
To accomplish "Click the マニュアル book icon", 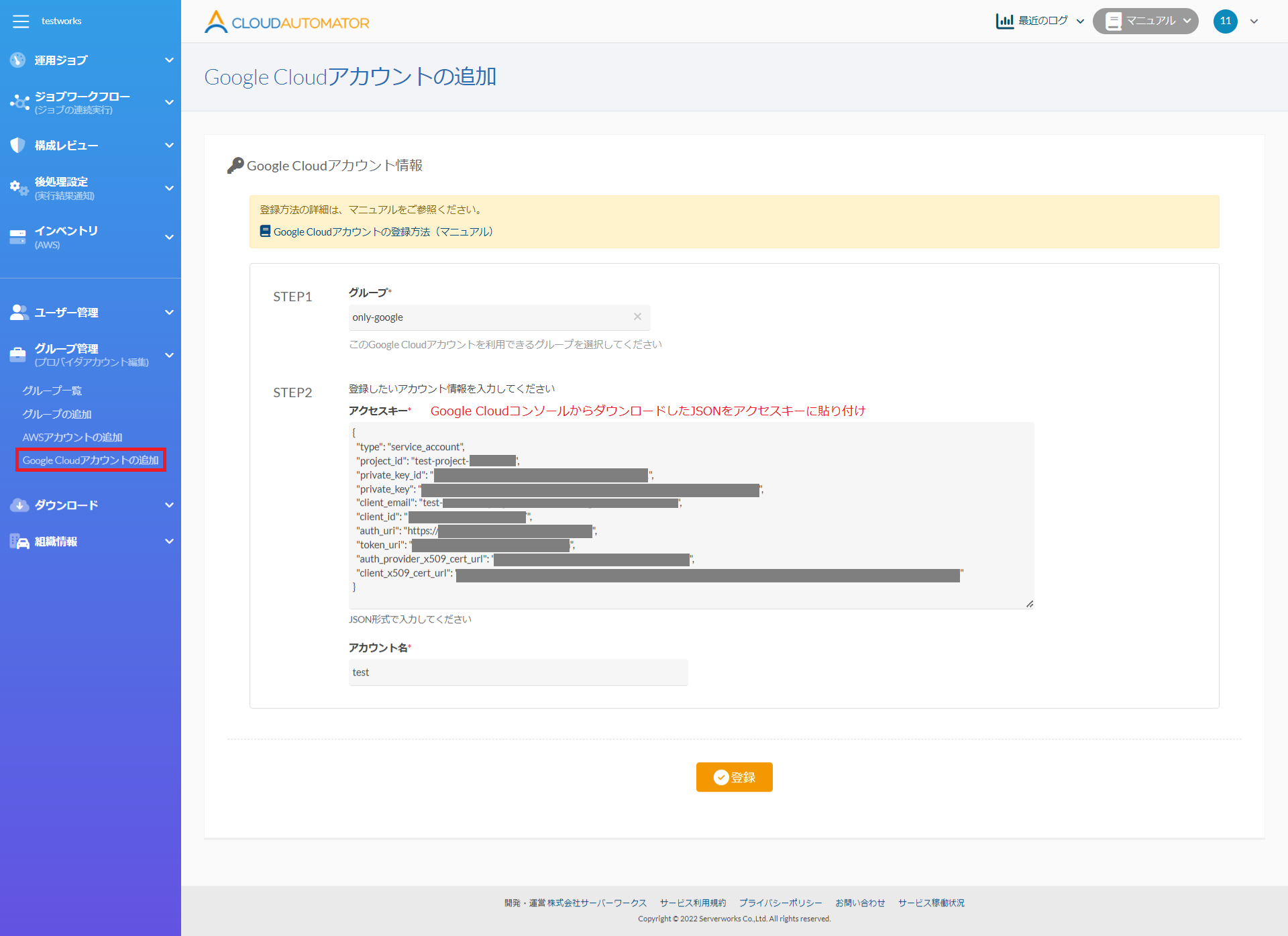I will (1113, 21).
